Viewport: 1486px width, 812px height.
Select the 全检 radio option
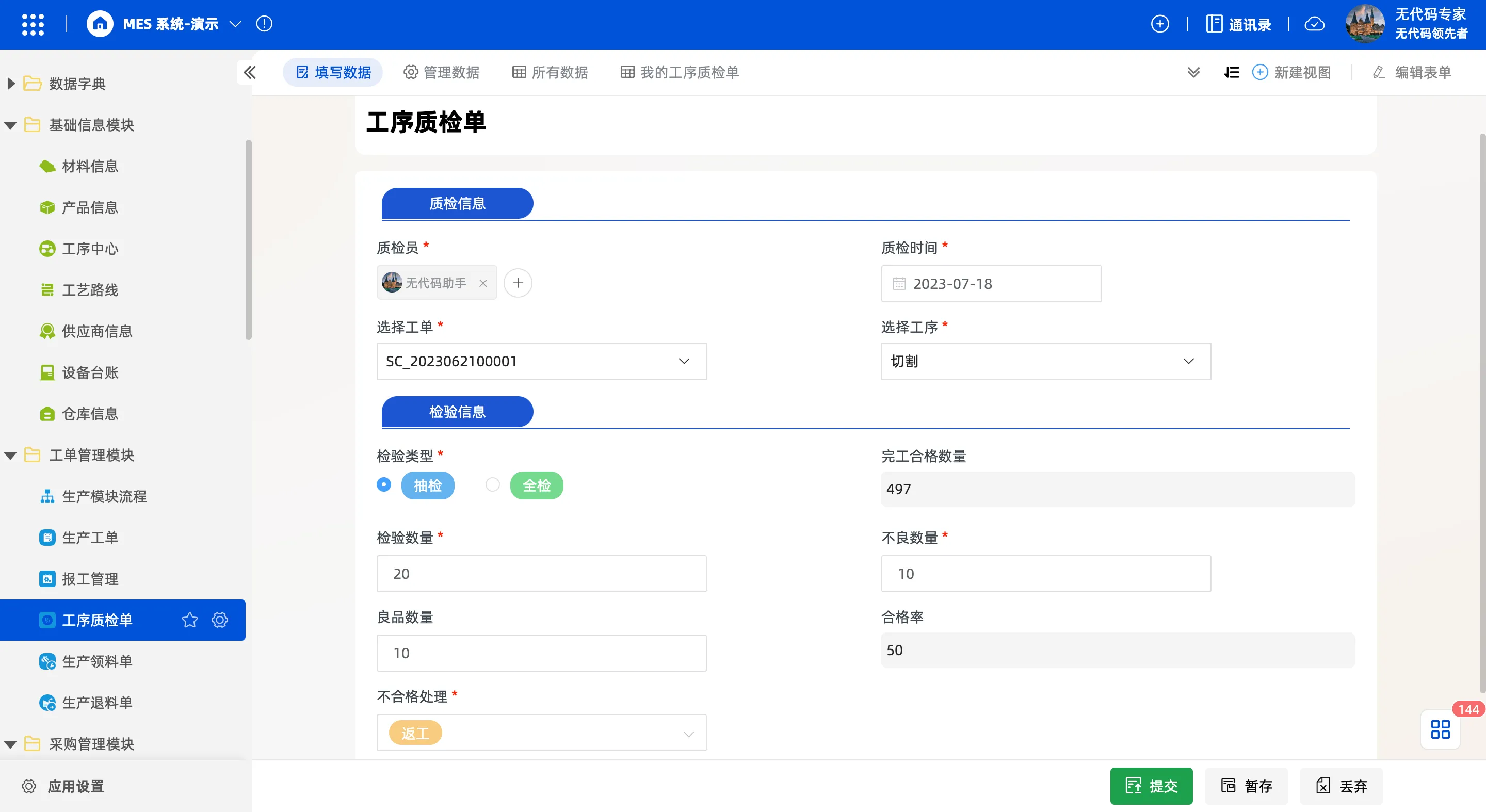click(x=492, y=484)
